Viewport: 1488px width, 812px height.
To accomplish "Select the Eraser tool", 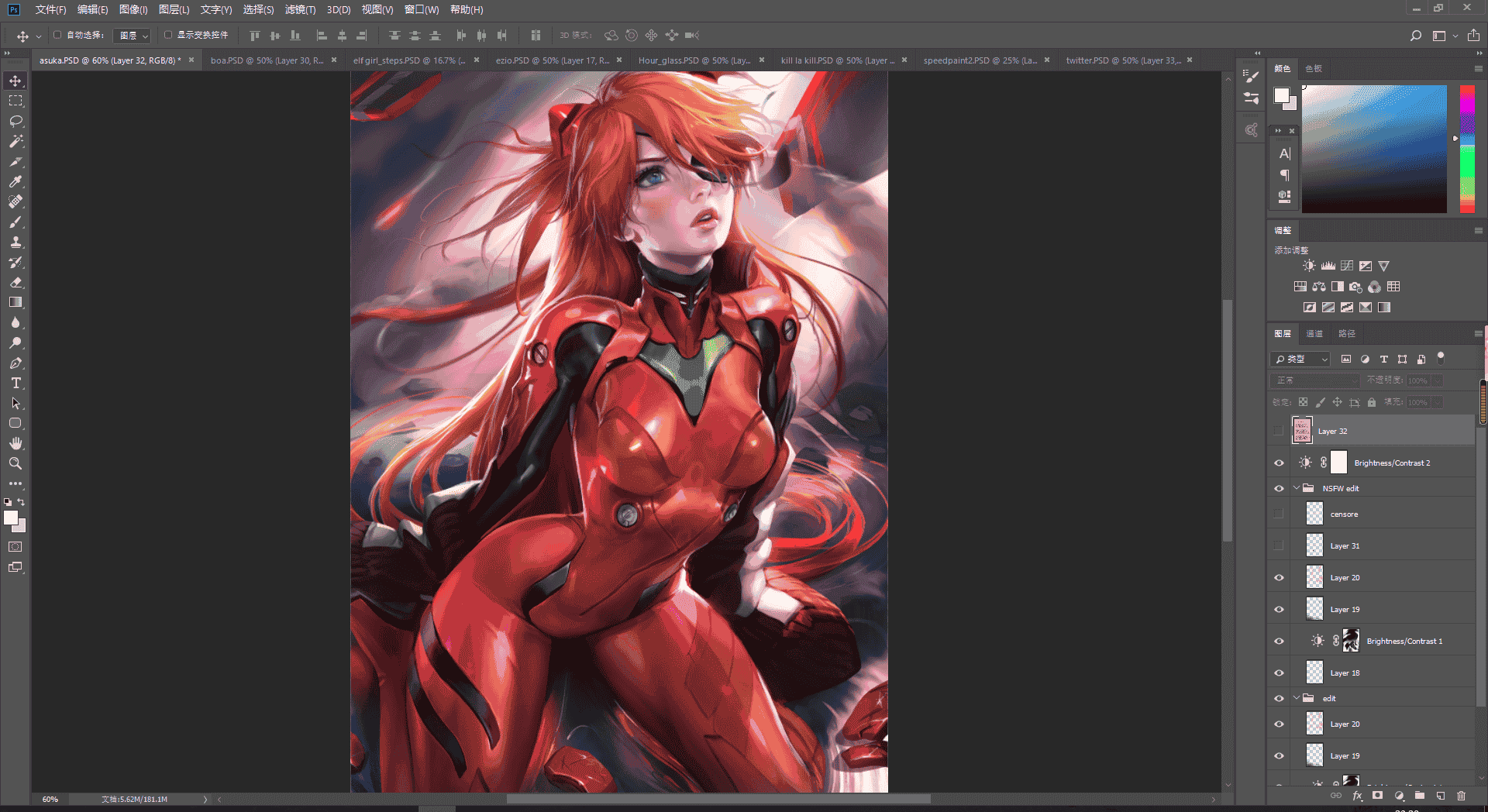I will click(x=15, y=282).
